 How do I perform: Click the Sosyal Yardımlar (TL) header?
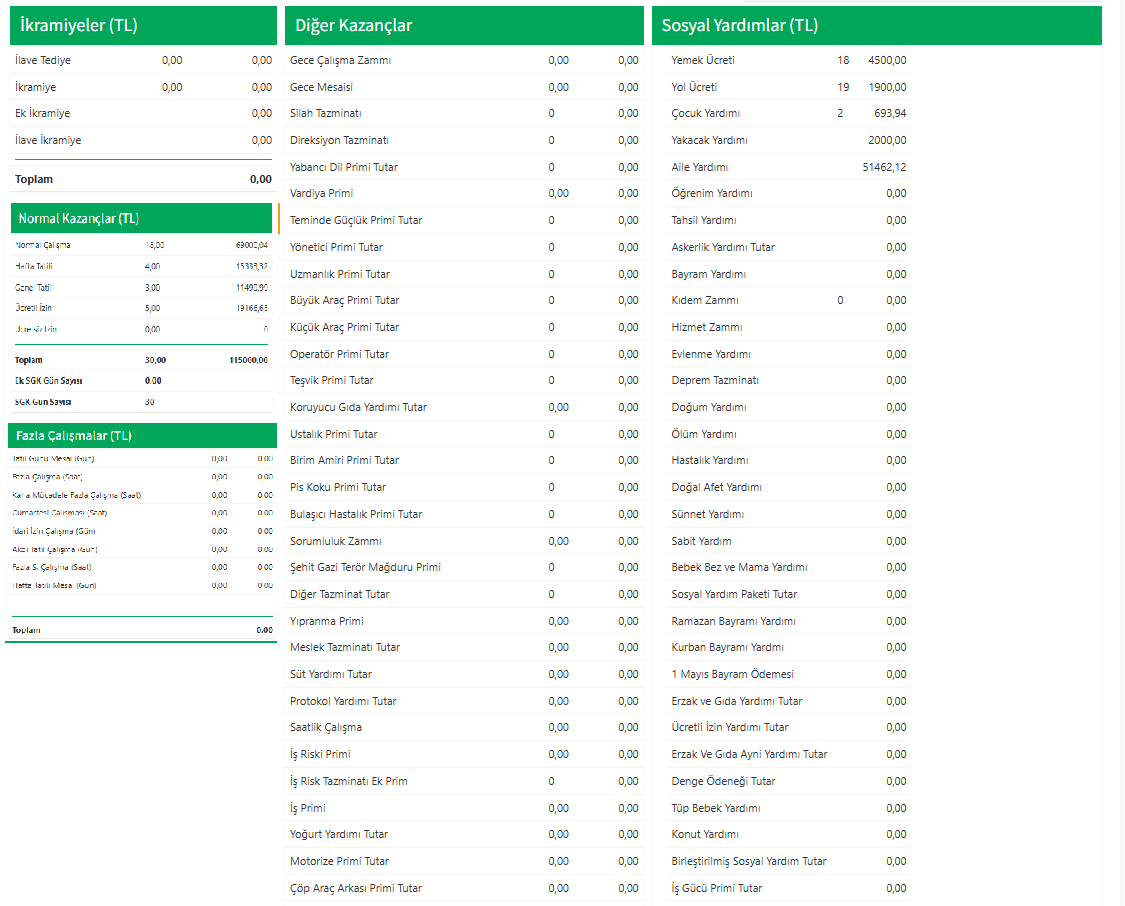[x=740, y=26]
